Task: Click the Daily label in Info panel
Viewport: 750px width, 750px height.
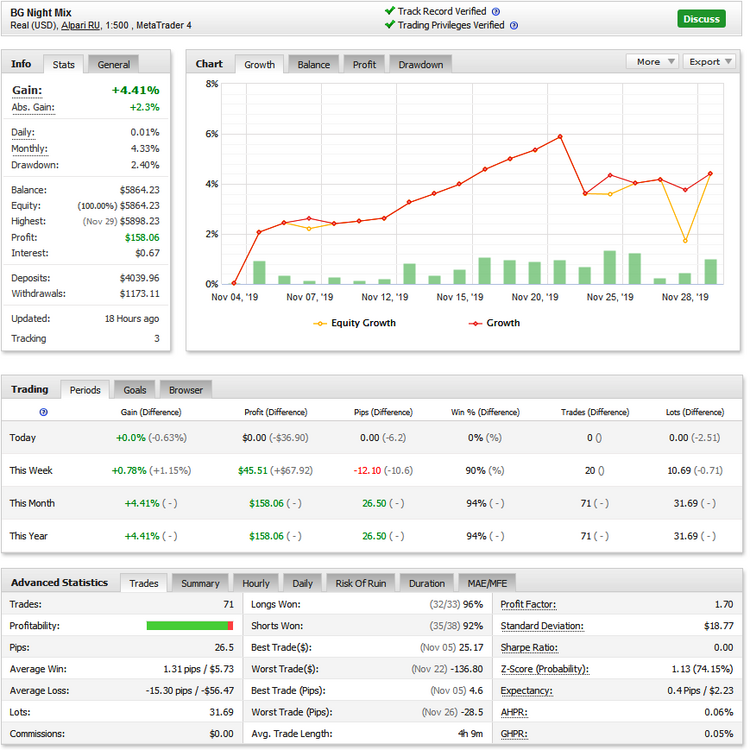Action: (x=23, y=132)
